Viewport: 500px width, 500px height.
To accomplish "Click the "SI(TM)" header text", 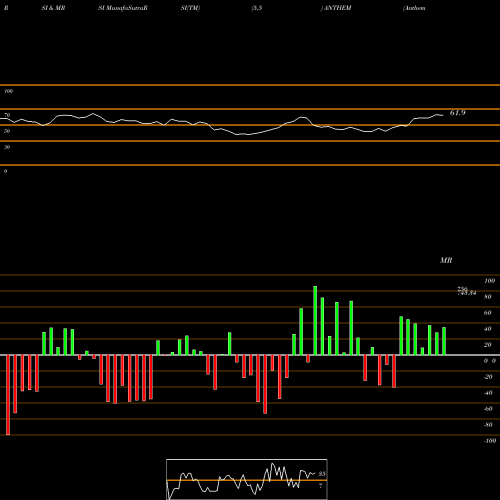I will [x=190, y=8].
